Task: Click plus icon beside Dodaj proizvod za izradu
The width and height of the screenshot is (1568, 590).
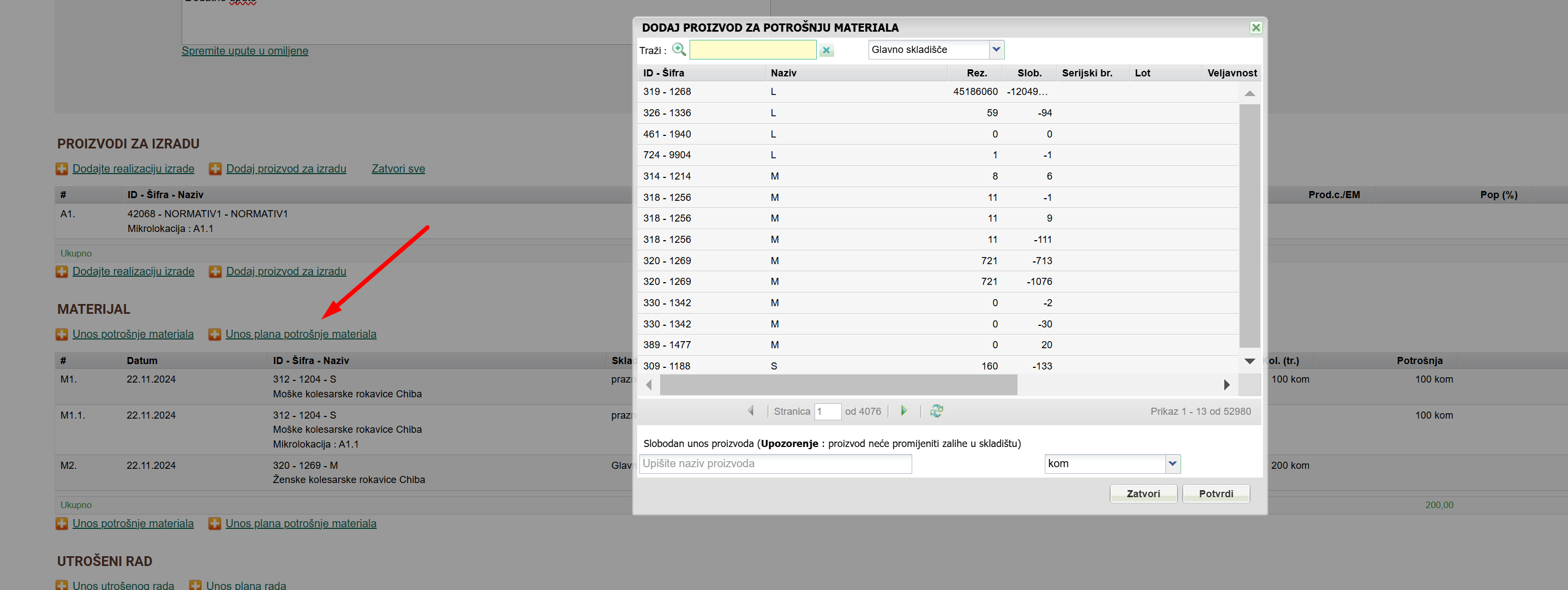Action: coord(215,169)
